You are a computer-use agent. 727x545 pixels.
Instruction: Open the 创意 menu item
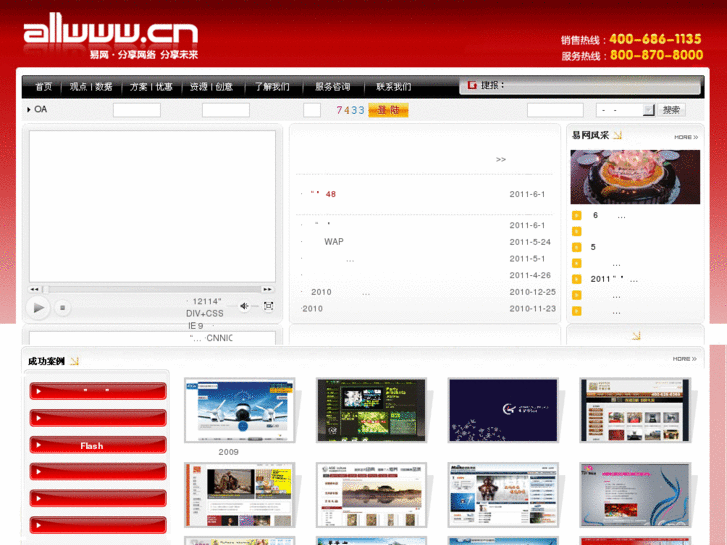224,87
